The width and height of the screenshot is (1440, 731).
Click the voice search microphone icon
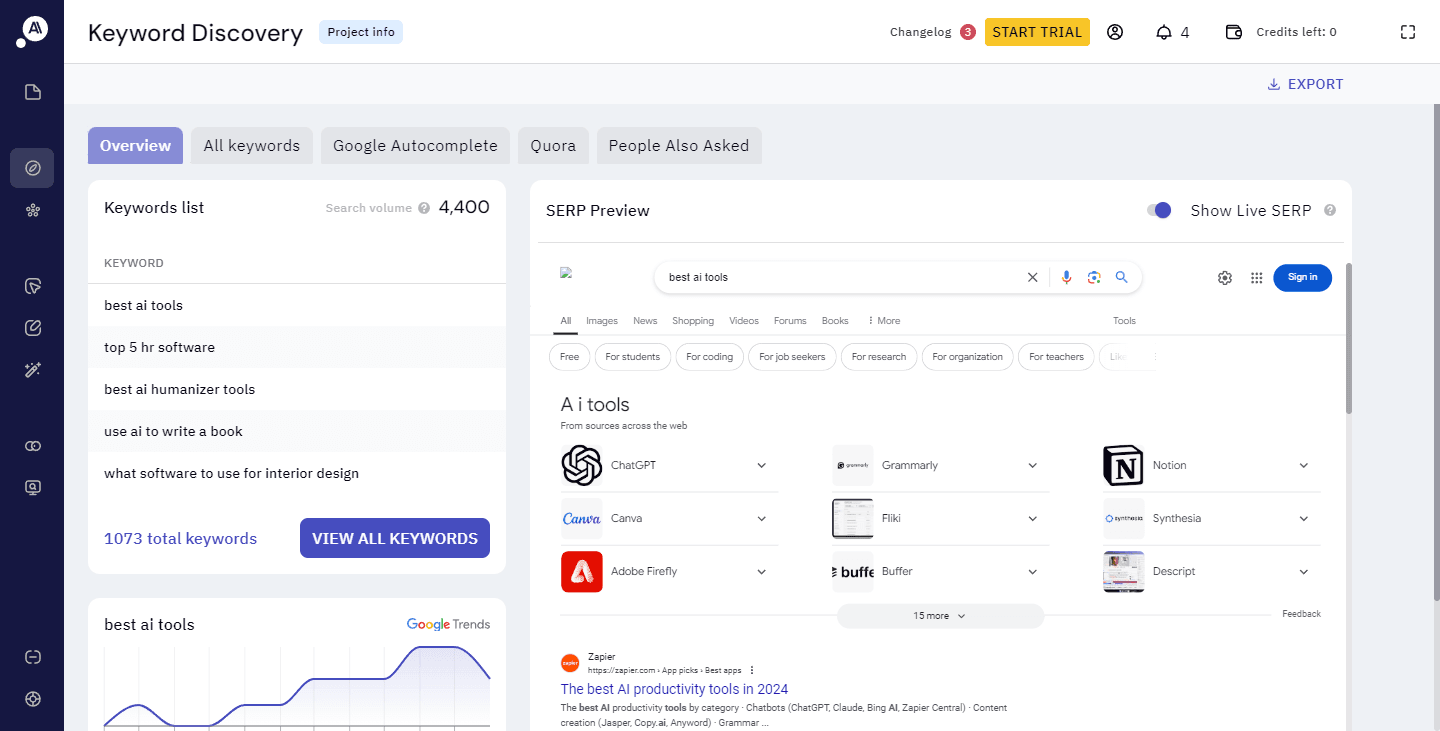coord(1066,277)
